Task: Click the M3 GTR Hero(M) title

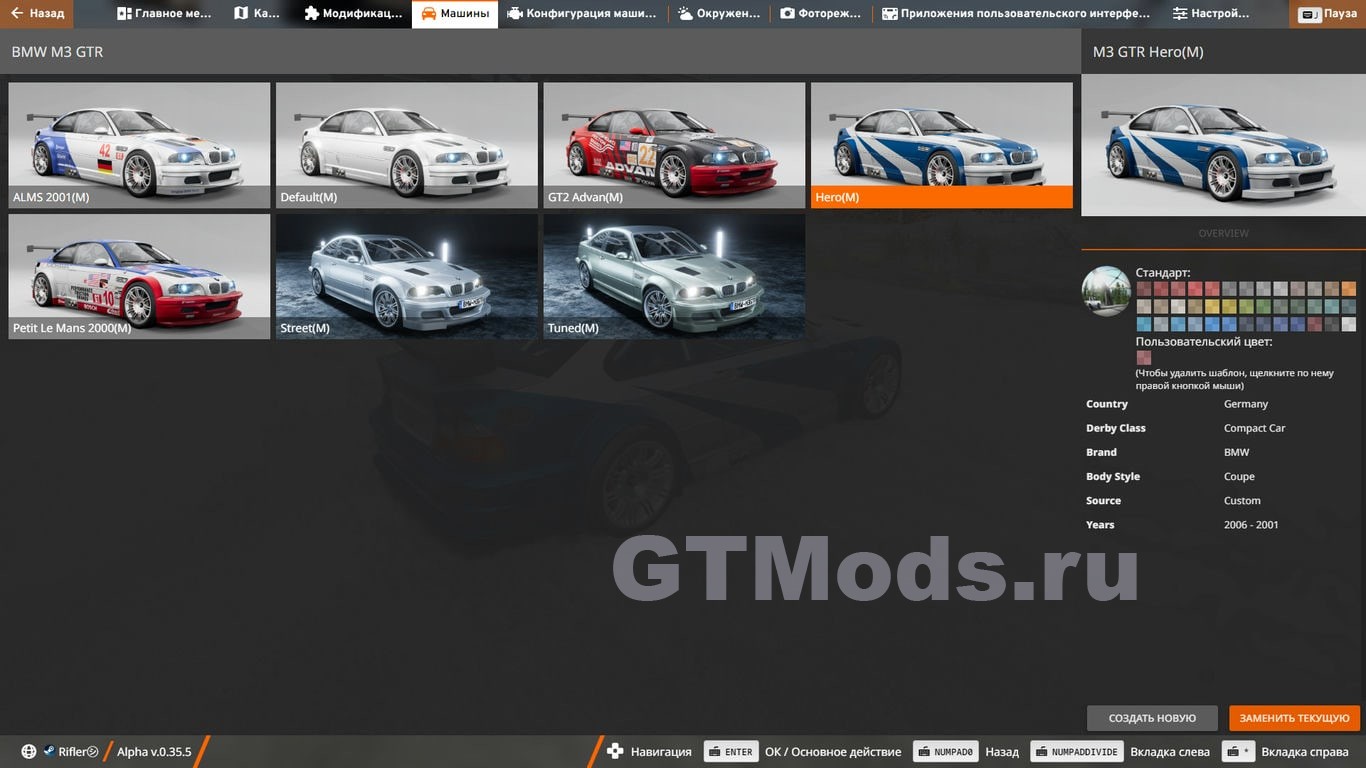Action: coord(1148,52)
